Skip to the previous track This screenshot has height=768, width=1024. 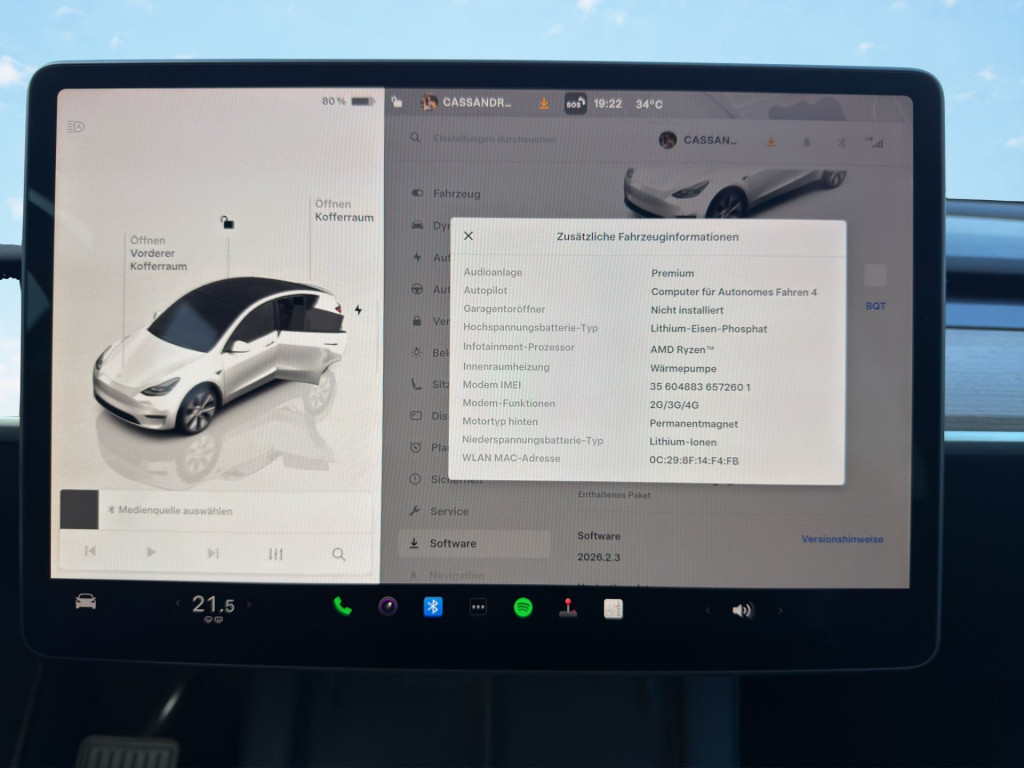(90, 551)
